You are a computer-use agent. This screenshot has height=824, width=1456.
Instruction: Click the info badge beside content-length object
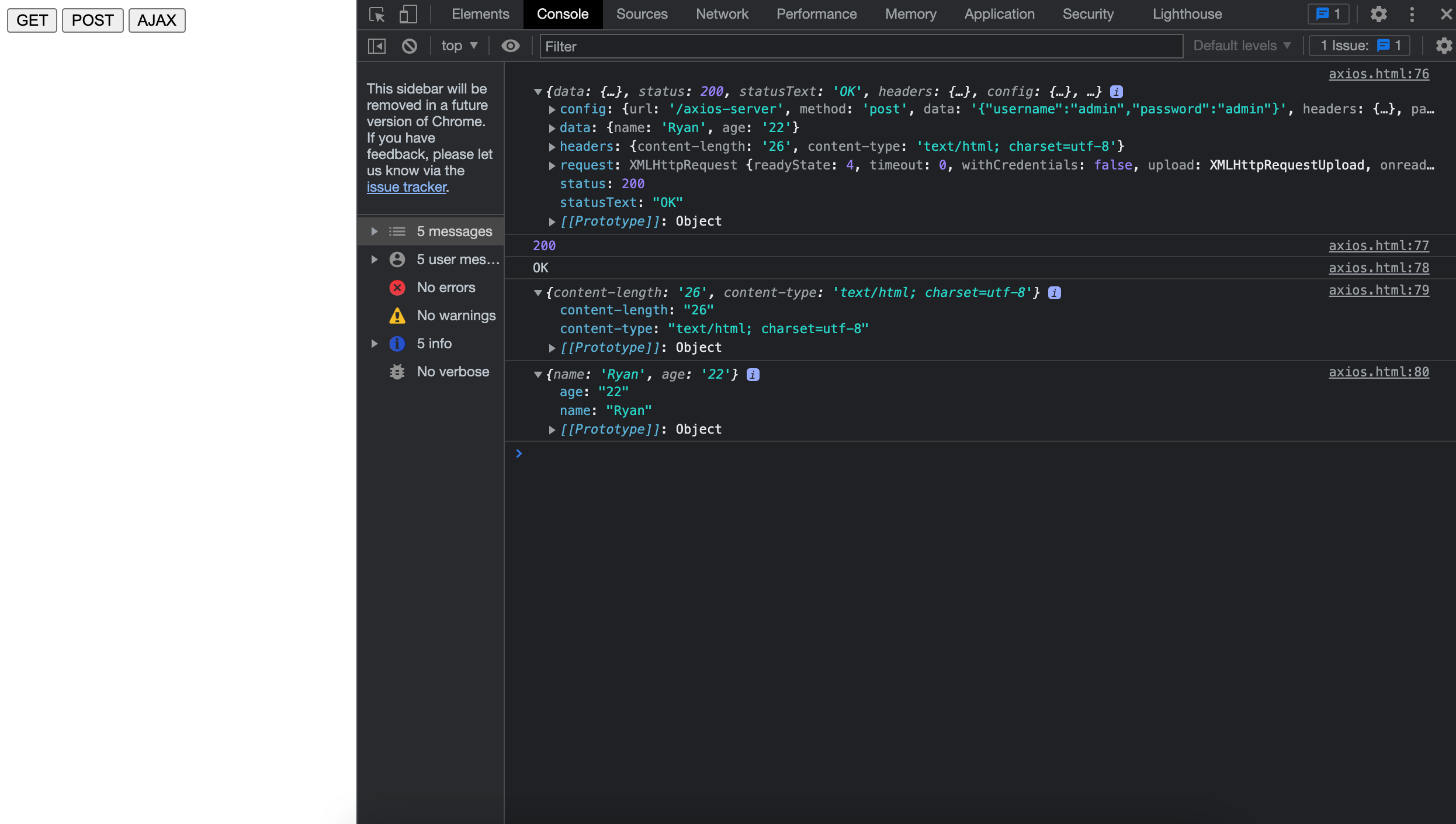pyautogui.click(x=1055, y=293)
